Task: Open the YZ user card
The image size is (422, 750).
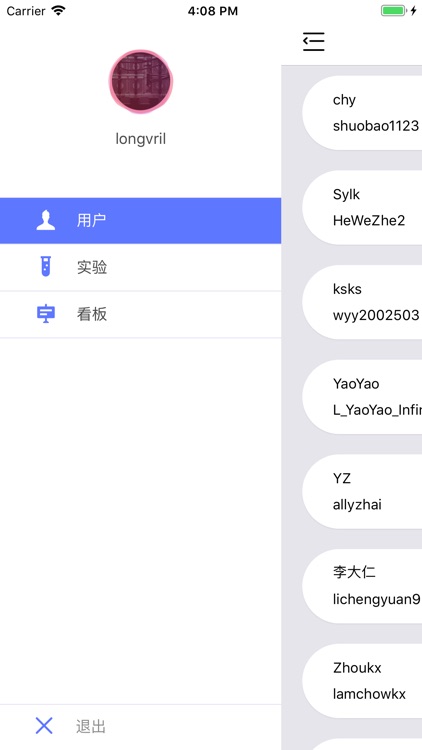Action: [362, 492]
